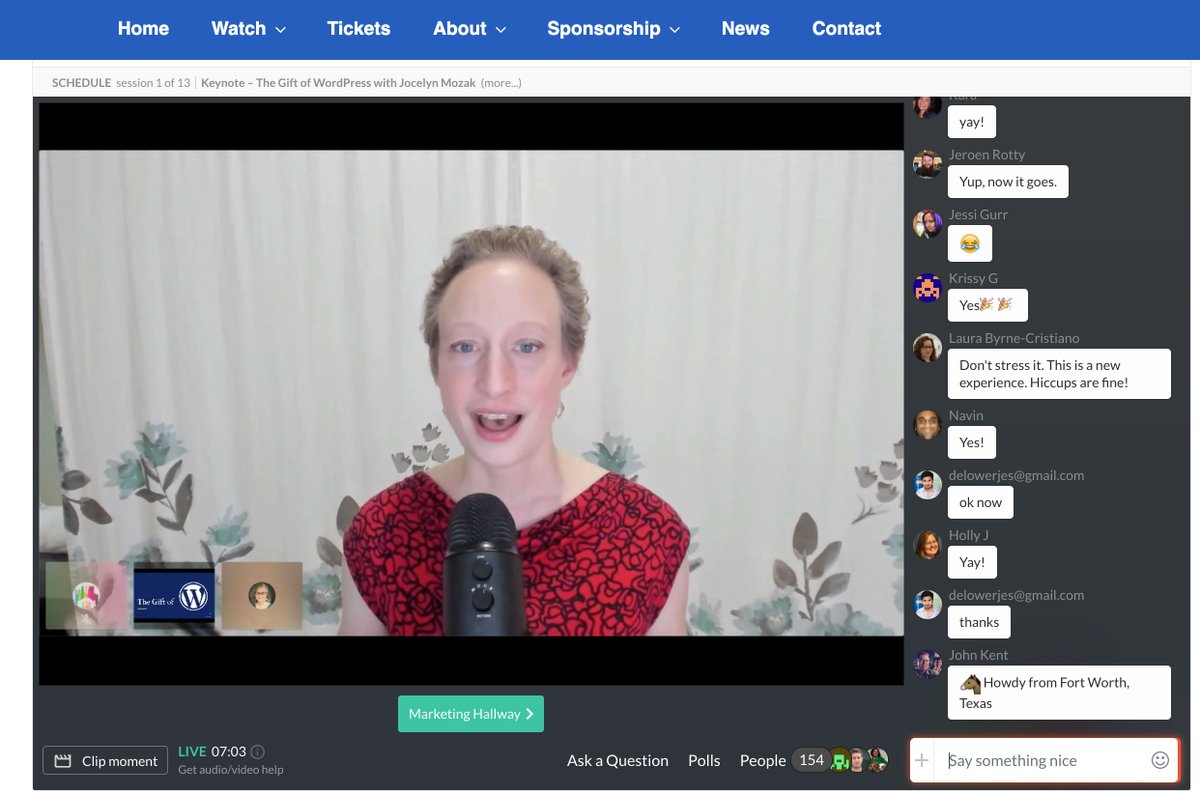Click the laughing emoji message from Jessi
The image size is (1200, 794).
coord(970,243)
